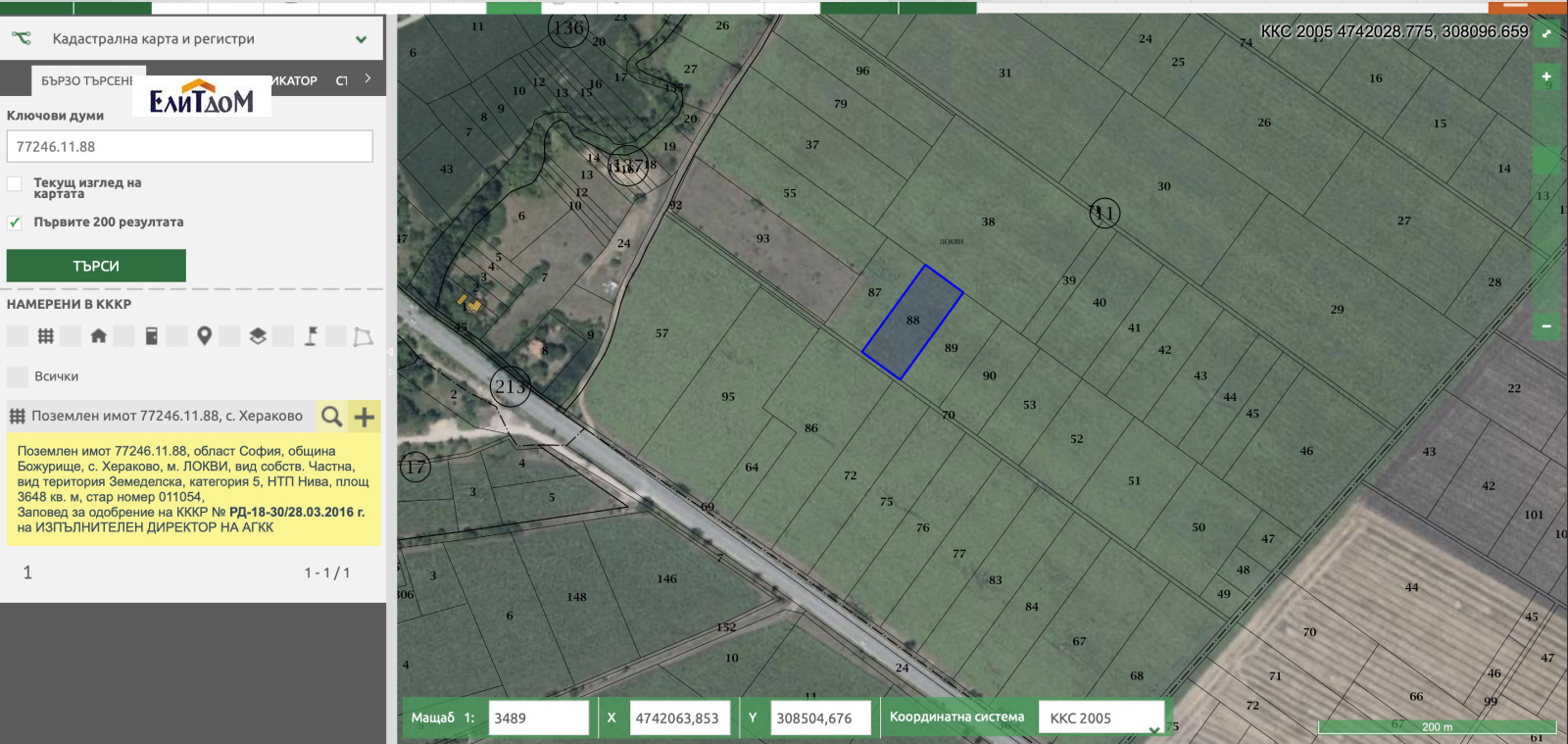The width and height of the screenshot is (1568, 744).
Task: Click the keyword search input field
Action: (189, 147)
